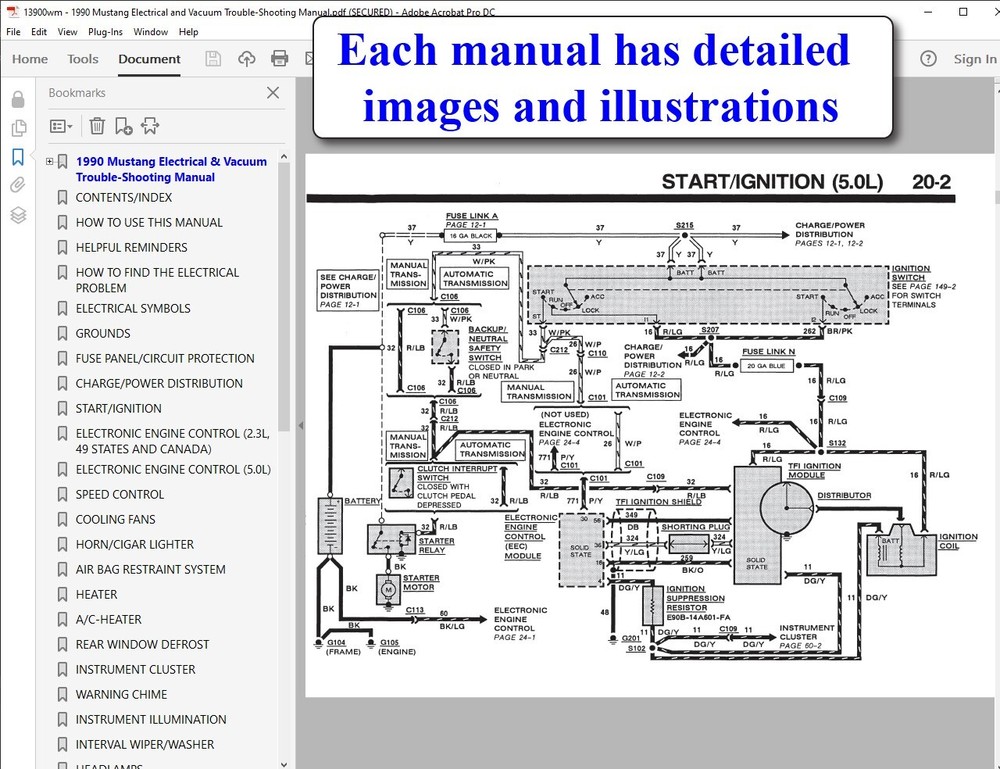The height and width of the screenshot is (769, 1000).
Task: Click the START/IGNITION (5.0L) page heading
Action: (772, 182)
